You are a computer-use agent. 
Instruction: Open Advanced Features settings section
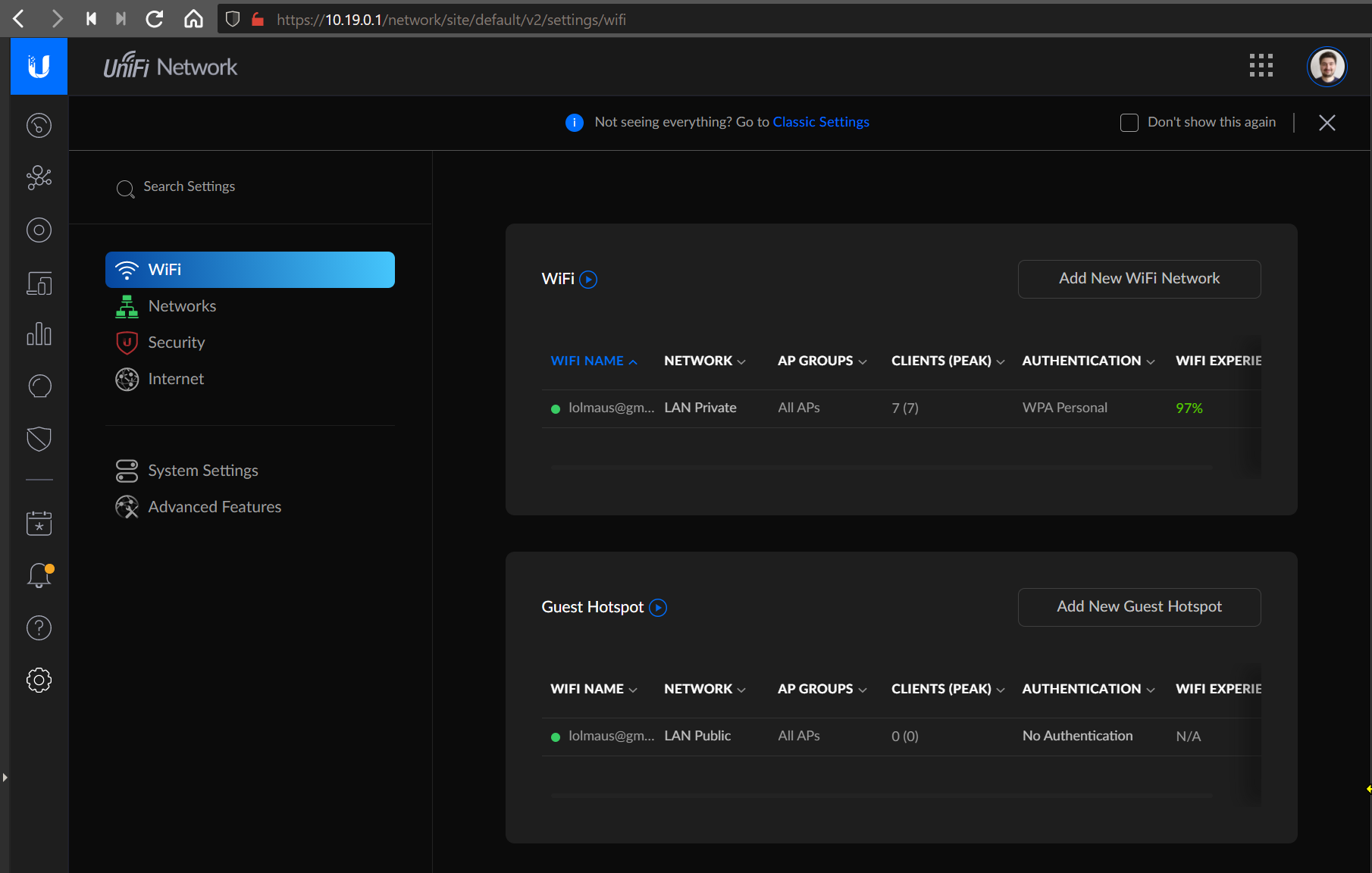pos(214,507)
